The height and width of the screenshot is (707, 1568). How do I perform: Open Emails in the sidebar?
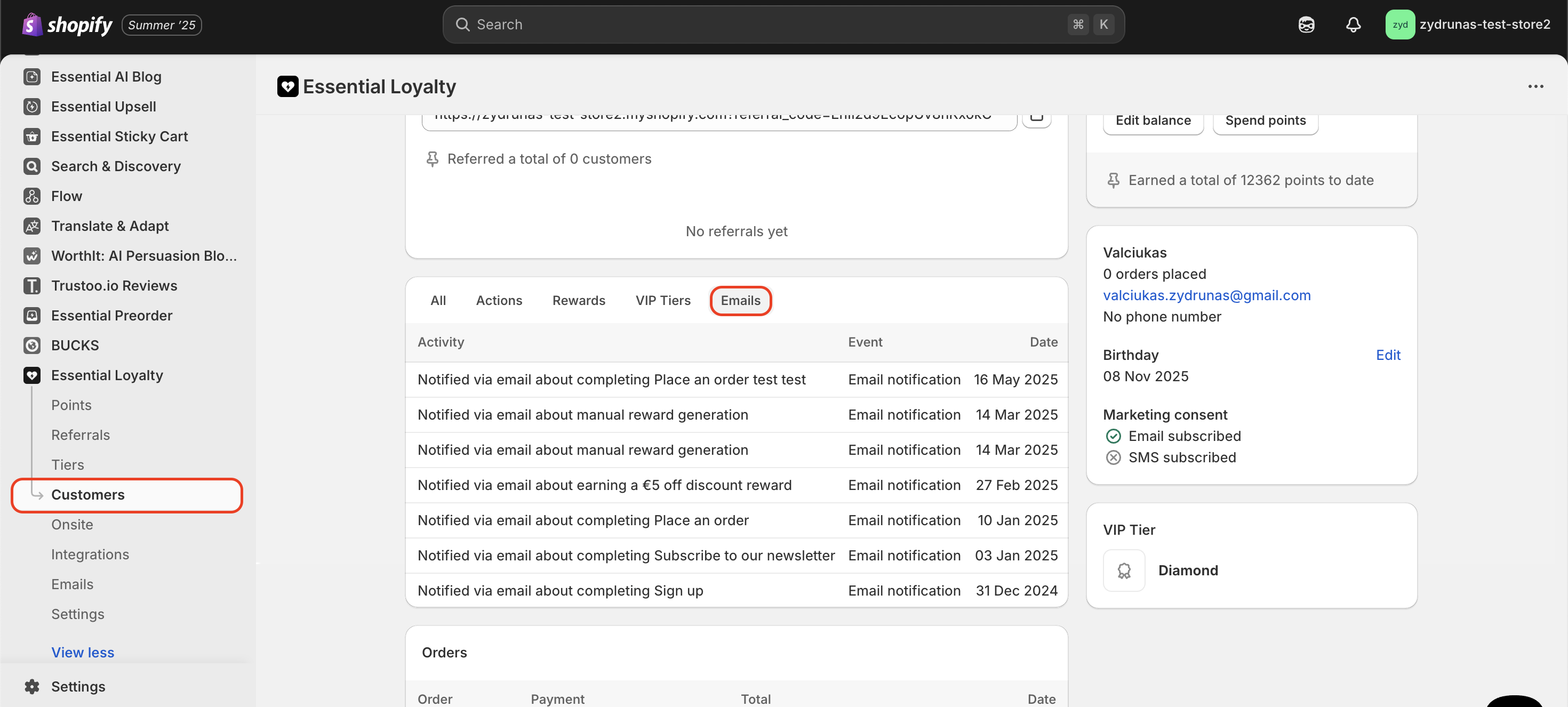coord(73,583)
